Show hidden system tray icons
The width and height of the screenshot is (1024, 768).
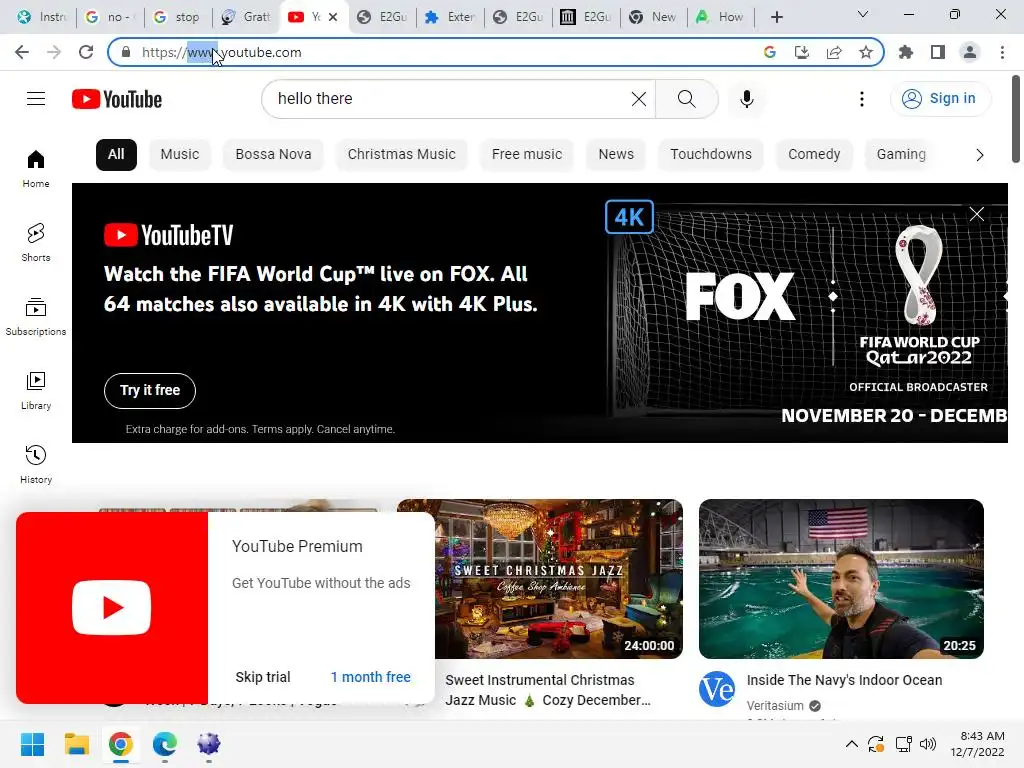point(852,744)
